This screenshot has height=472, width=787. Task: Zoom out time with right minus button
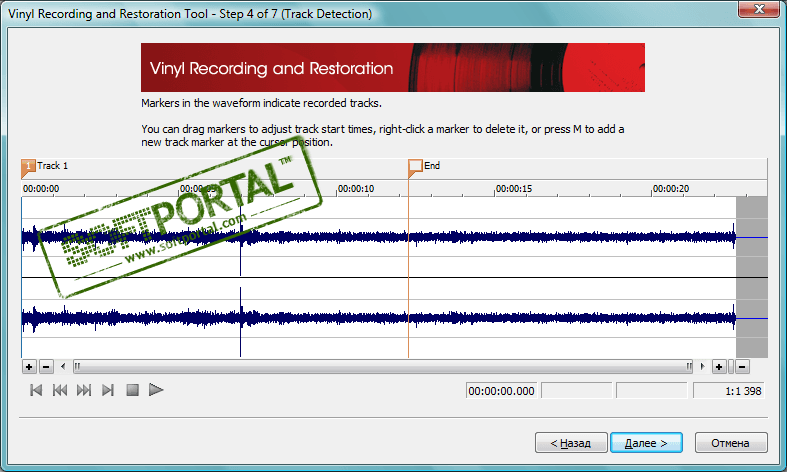742,367
